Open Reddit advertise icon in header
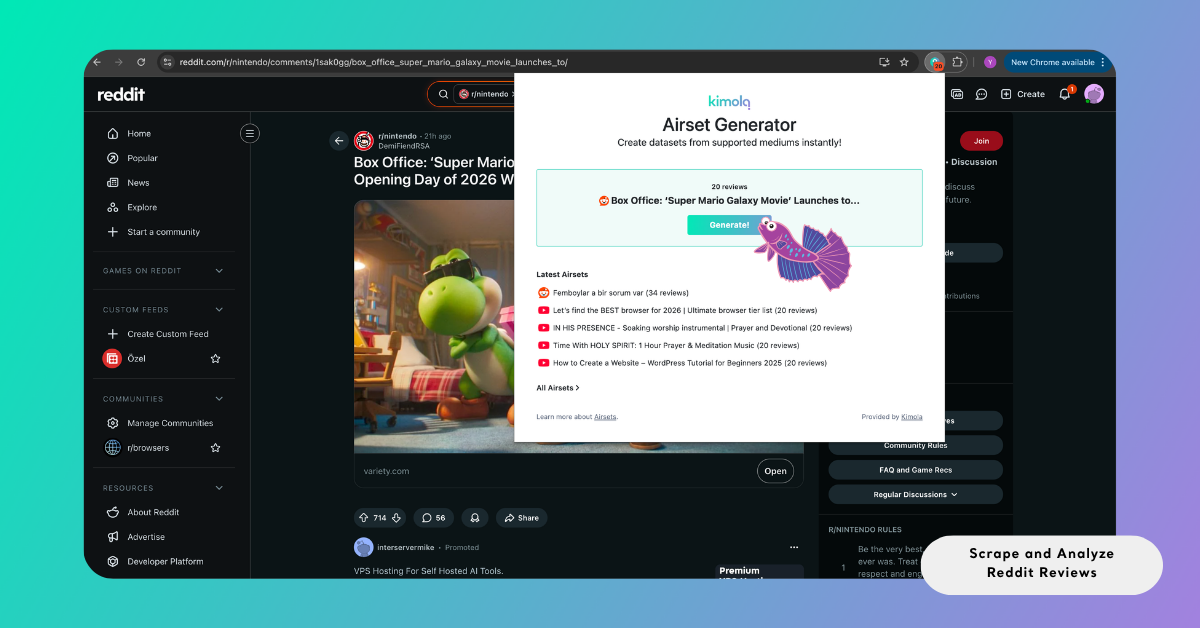The height and width of the screenshot is (628, 1200). pos(957,94)
